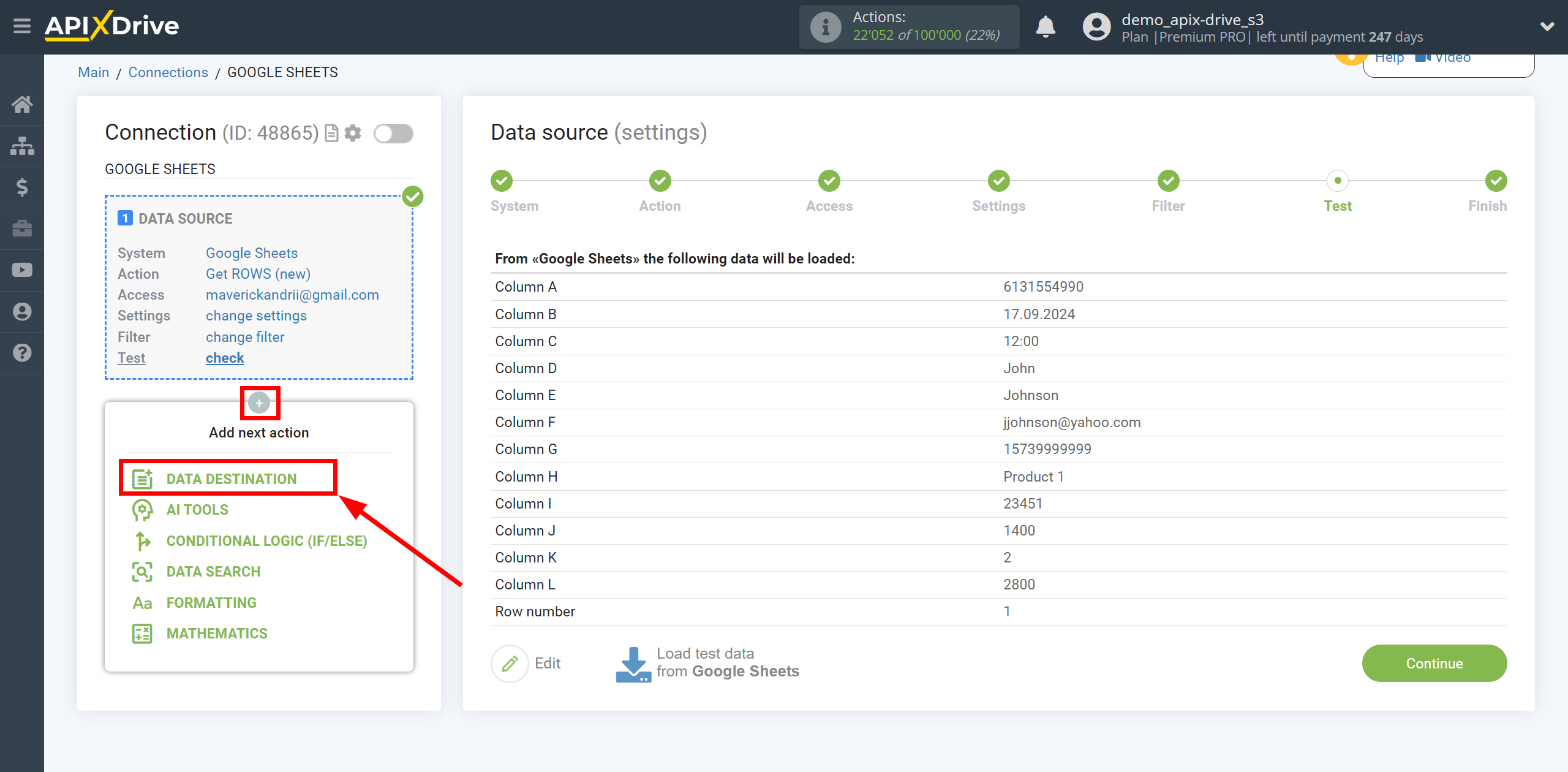Click the Google Sheets system link
The width and height of the screenshot is (1568, 772).
pyautogui.click(x=252, y=253)
